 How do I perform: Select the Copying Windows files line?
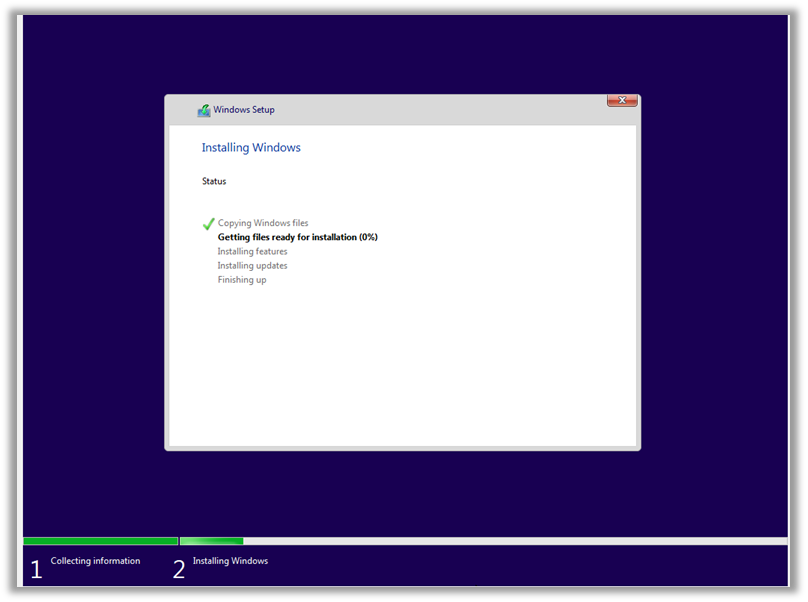point(263,223)
